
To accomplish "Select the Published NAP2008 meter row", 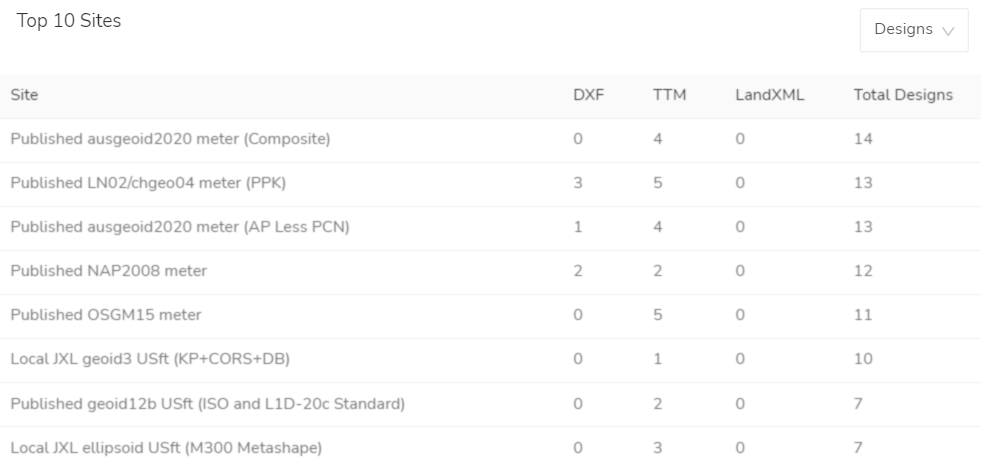I will click(490, 271).
